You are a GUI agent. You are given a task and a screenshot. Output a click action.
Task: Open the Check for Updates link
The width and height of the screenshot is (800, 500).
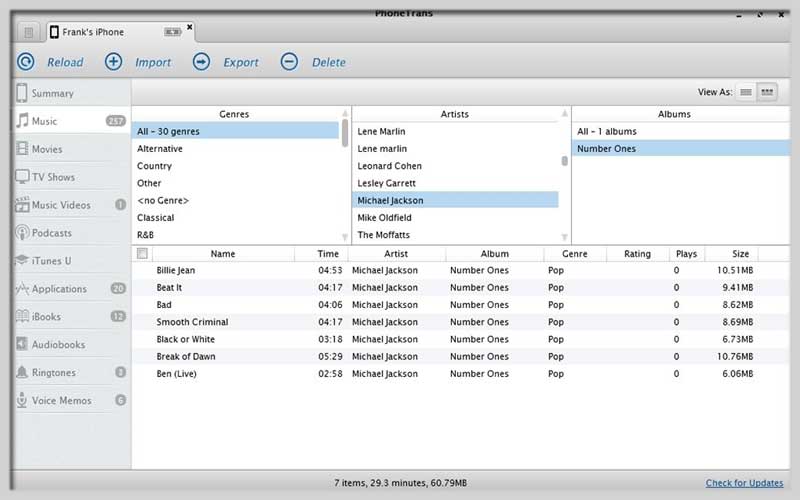(744, 483)
